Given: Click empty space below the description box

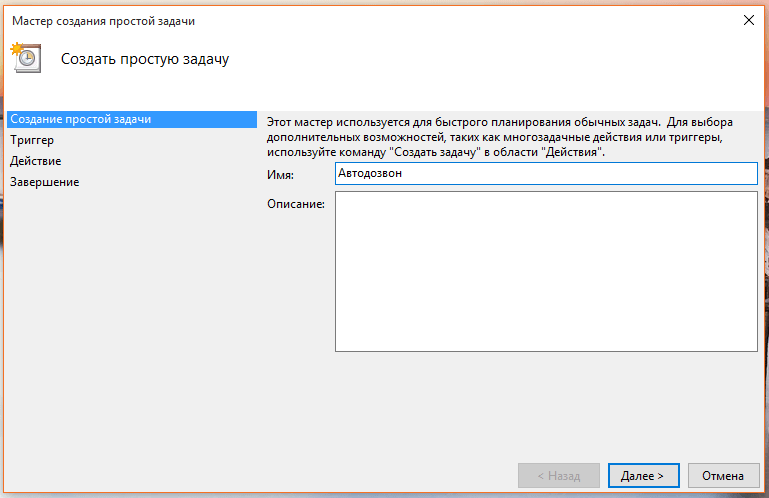Looking at the screenshot, I should (546, 400).
